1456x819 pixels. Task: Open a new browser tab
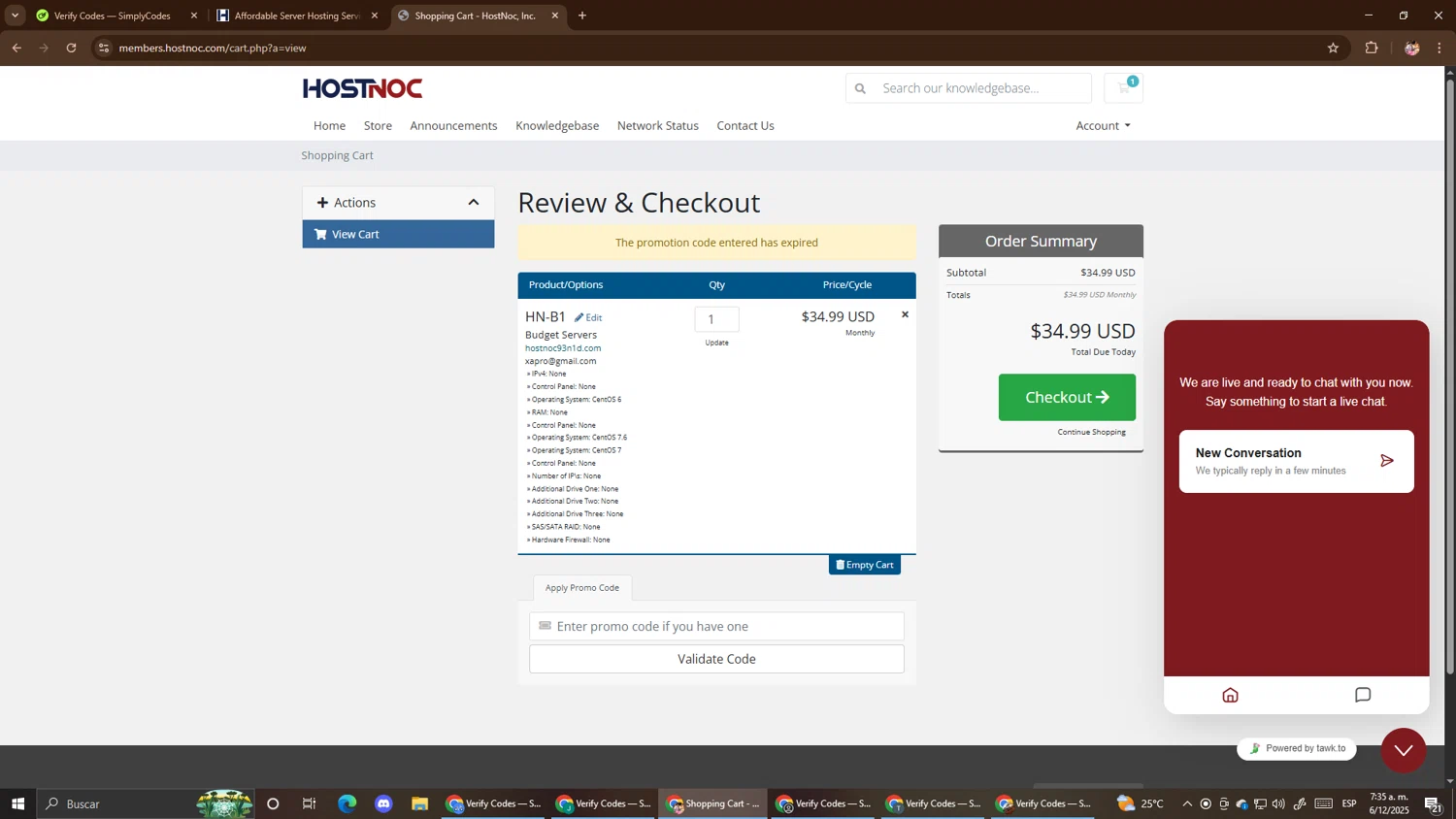(582, 16)
